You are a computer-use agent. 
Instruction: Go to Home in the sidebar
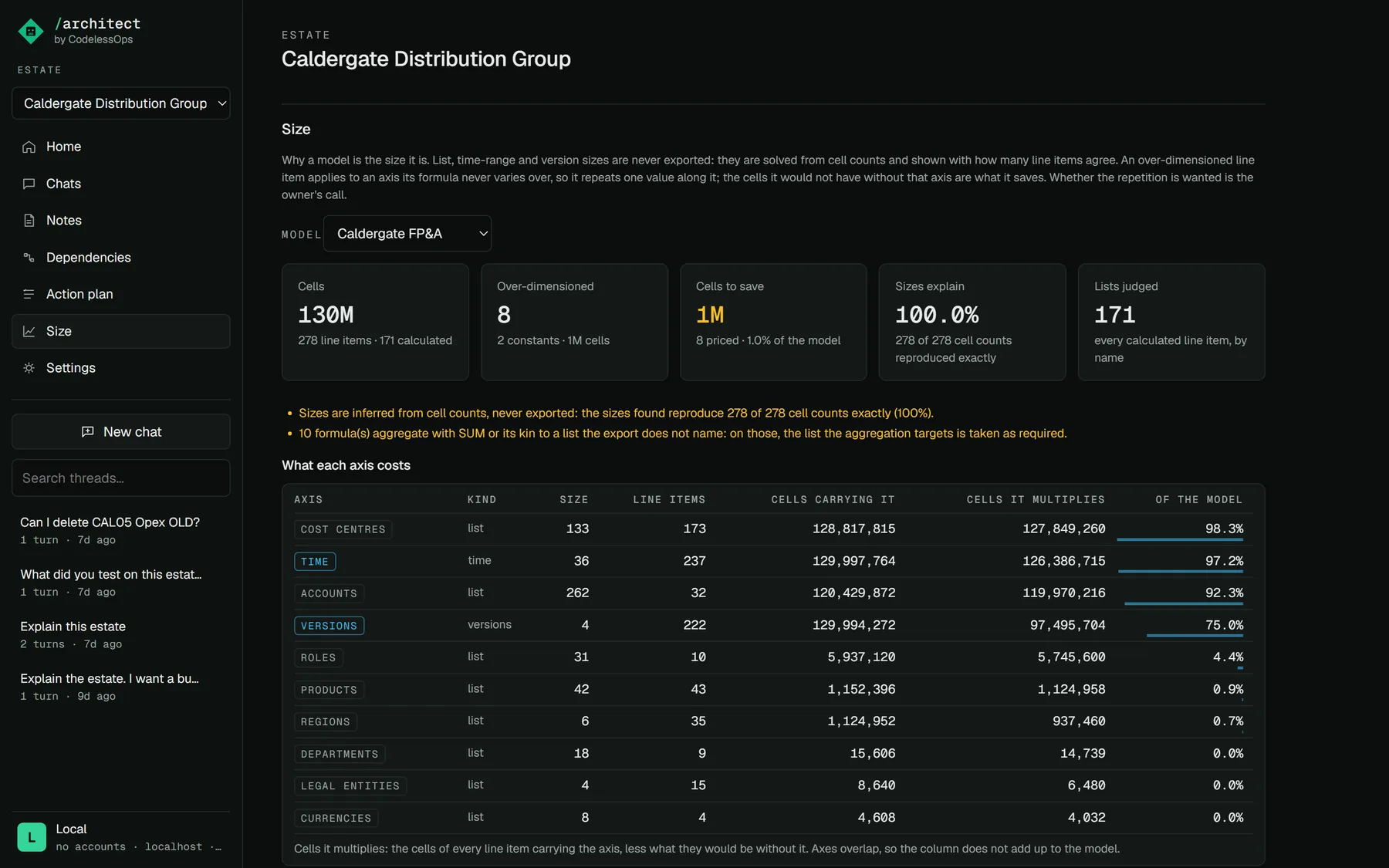[x=121, y=147]
